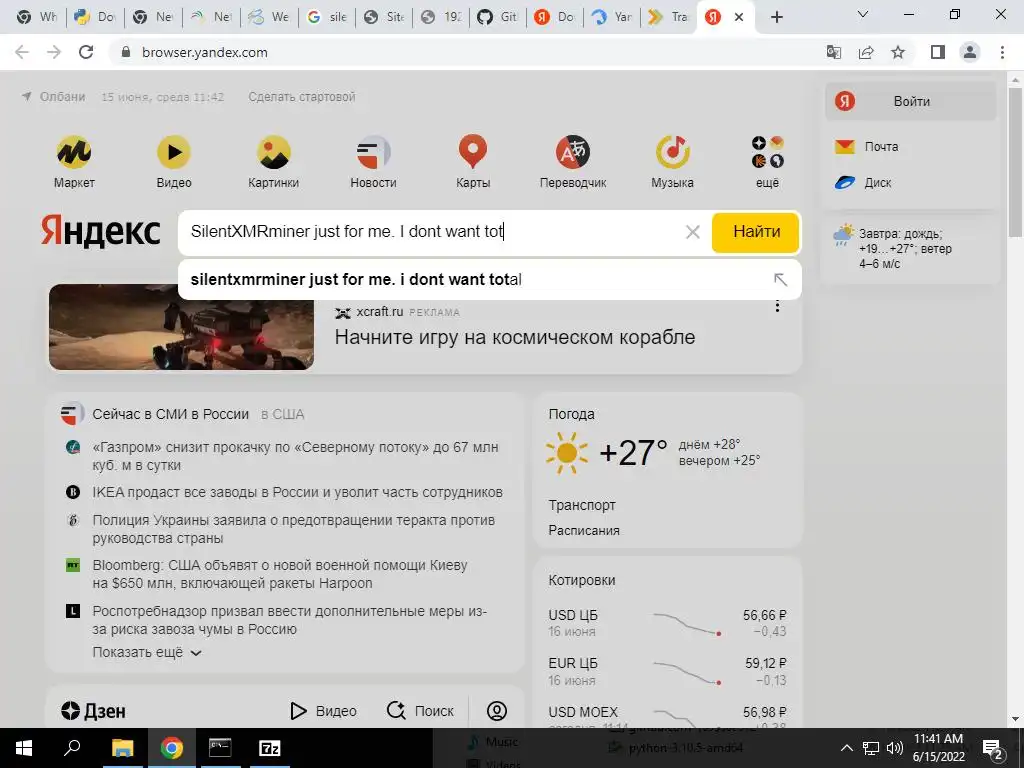This screenshot has width=1024, height=768.
Task: Click the yellow Найти search button
Action: point(756,232)
